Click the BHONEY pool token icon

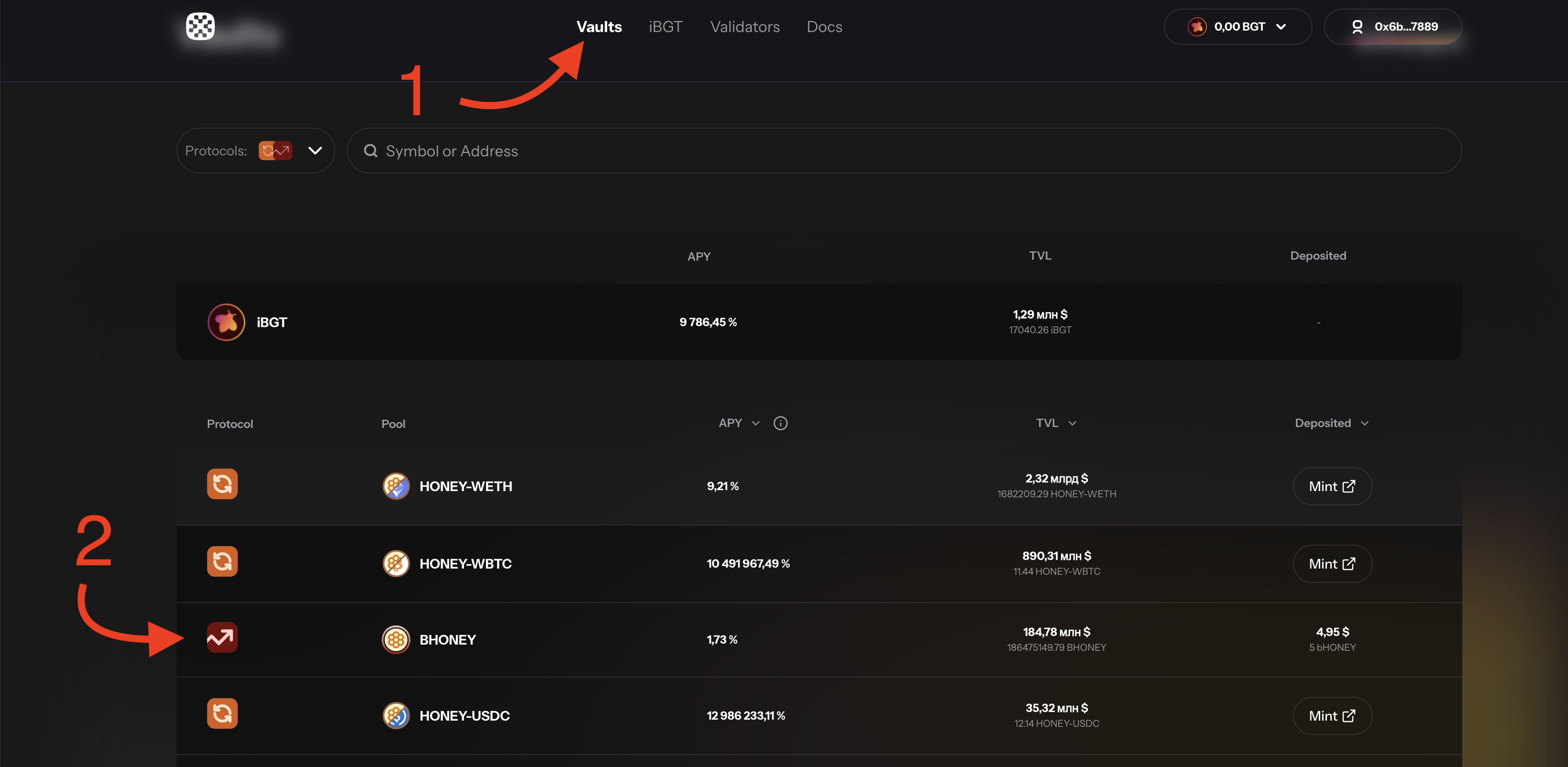(x=396, y=639)
